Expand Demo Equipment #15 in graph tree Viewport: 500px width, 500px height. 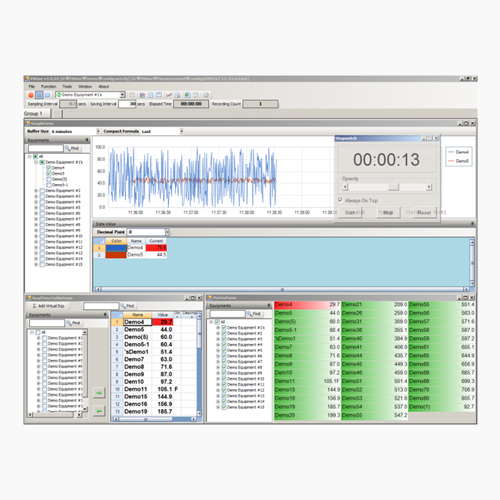pyautogui.click(x=36, y=264)
